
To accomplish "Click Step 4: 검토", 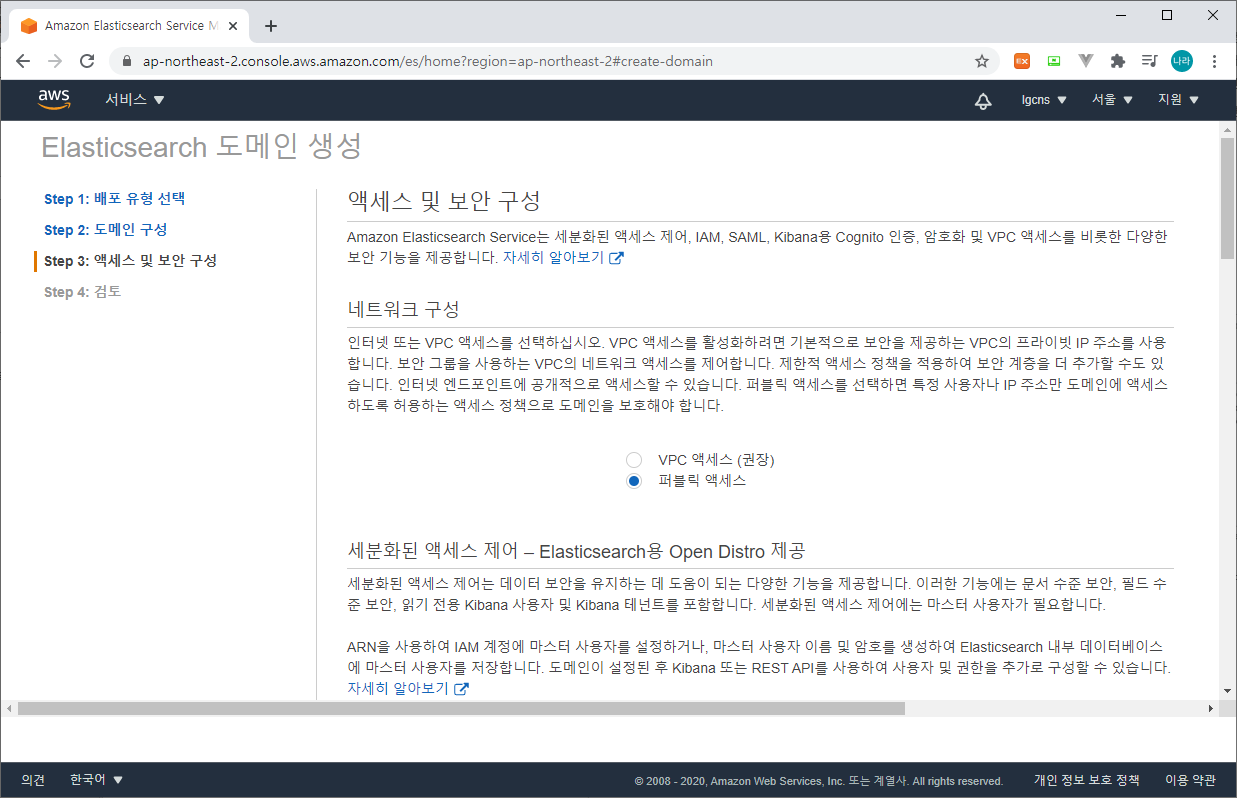I will point(82,292).
